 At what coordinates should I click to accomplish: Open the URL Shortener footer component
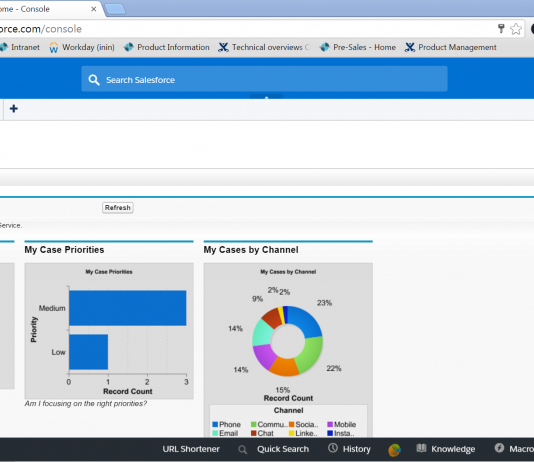(x=191, y=449)
